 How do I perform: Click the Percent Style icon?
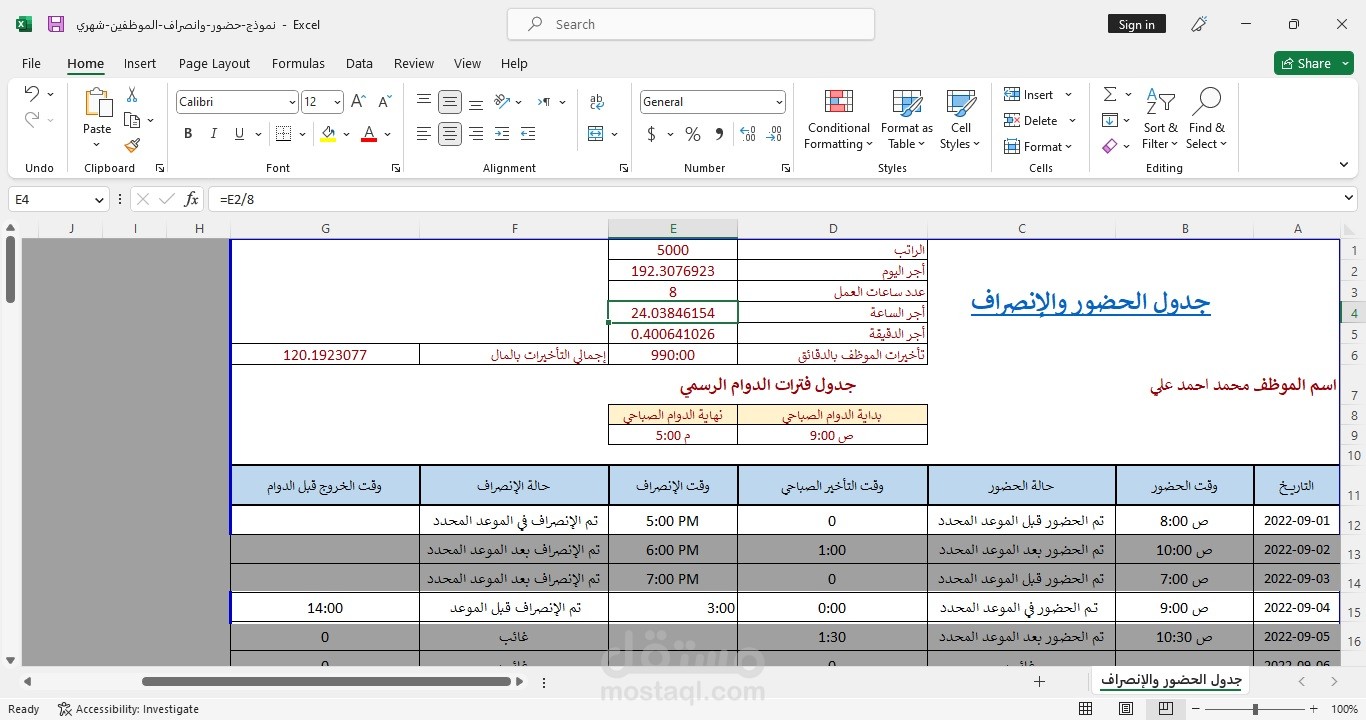(x=693, y=134)
